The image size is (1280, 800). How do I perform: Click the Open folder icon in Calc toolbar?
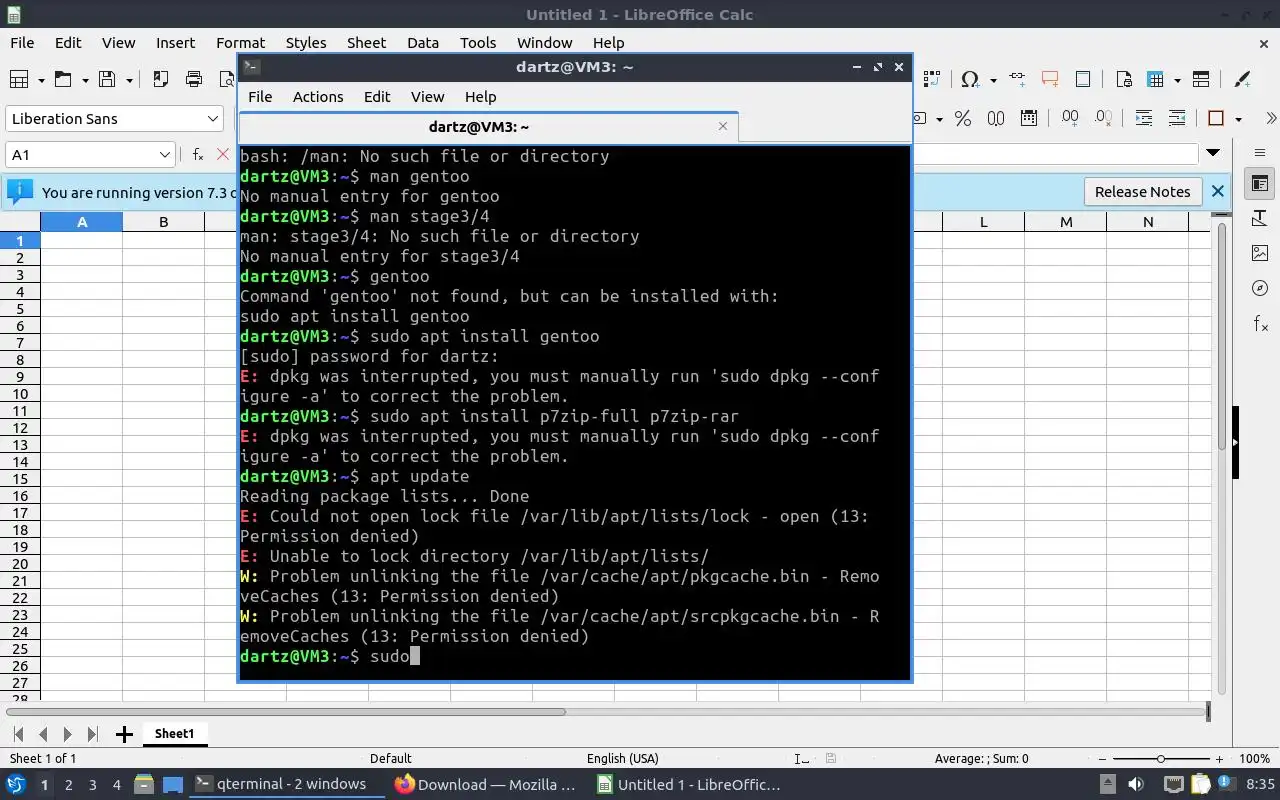coord(62,79)
